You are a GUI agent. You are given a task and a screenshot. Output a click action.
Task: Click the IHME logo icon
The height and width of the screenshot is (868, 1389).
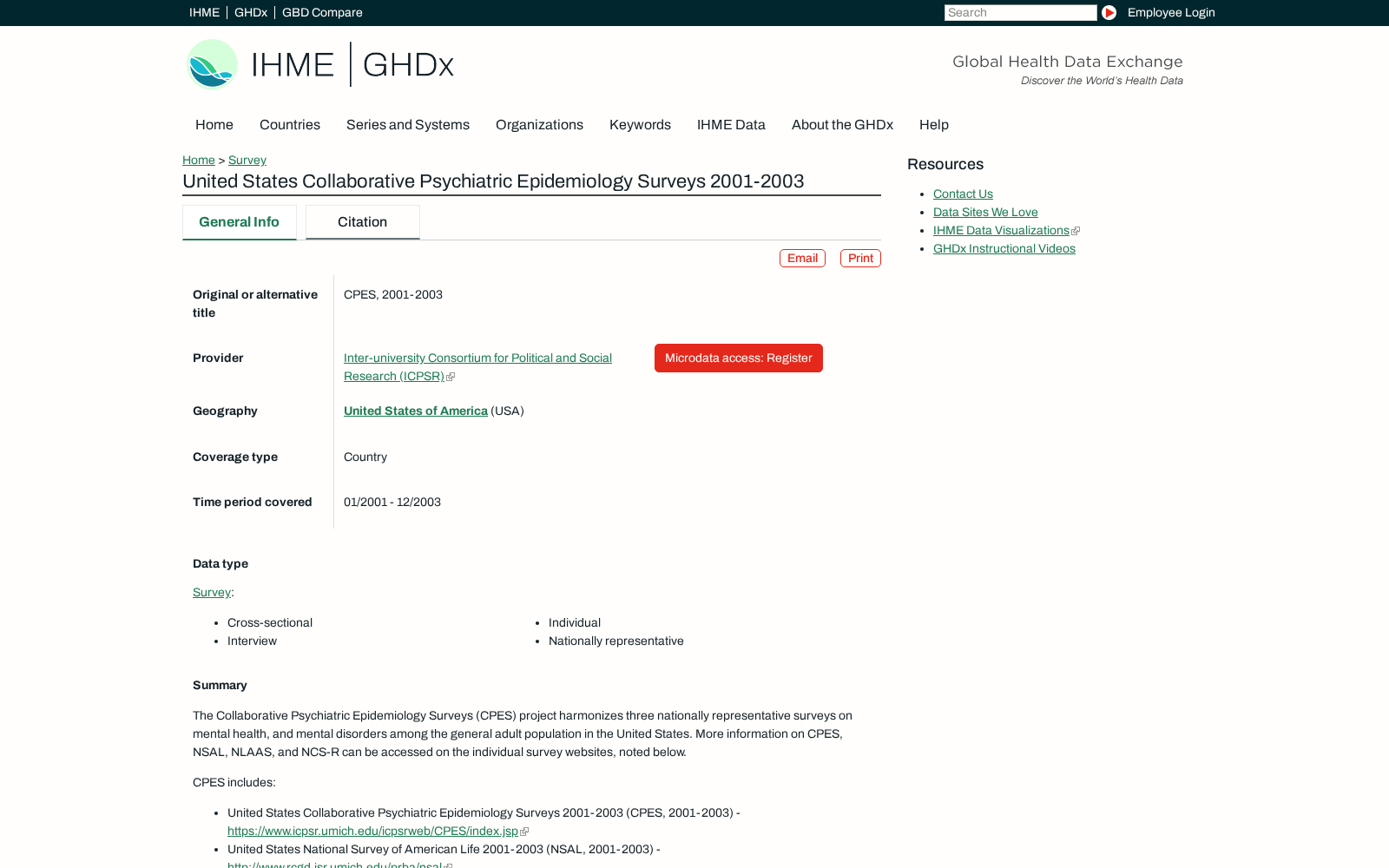213,64
